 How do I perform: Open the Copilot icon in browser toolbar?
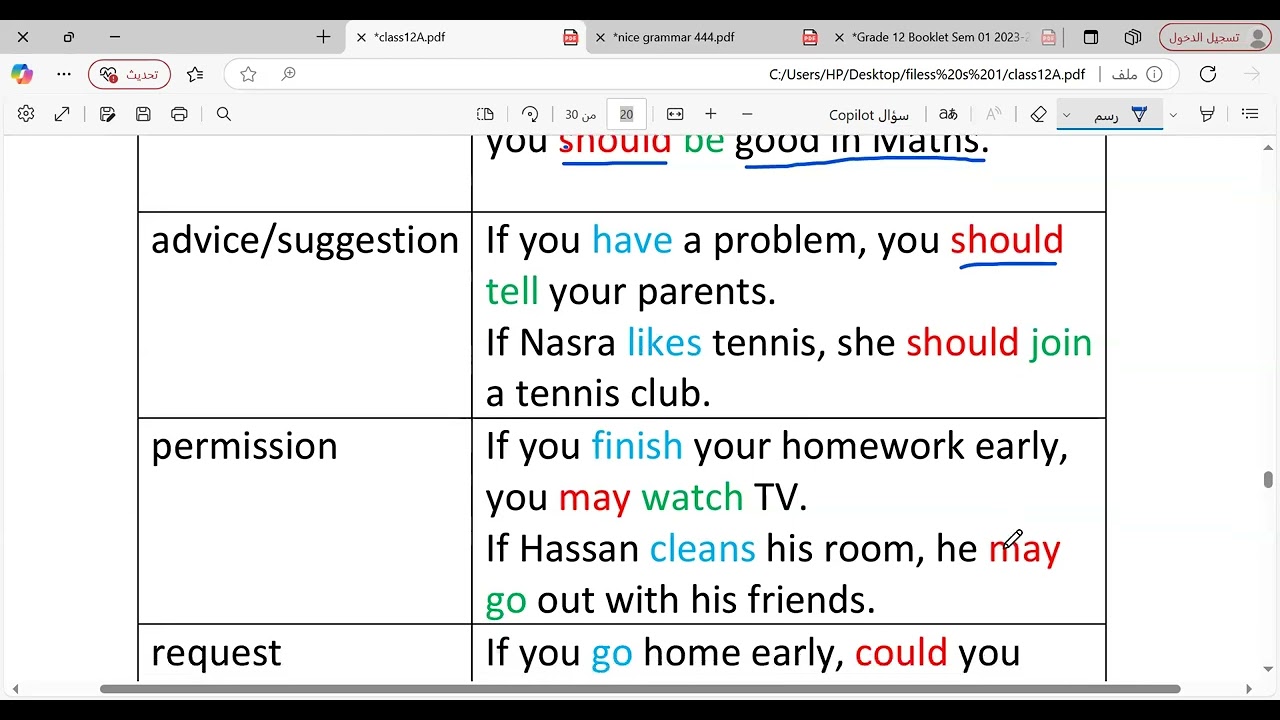(x=22, y=74)
